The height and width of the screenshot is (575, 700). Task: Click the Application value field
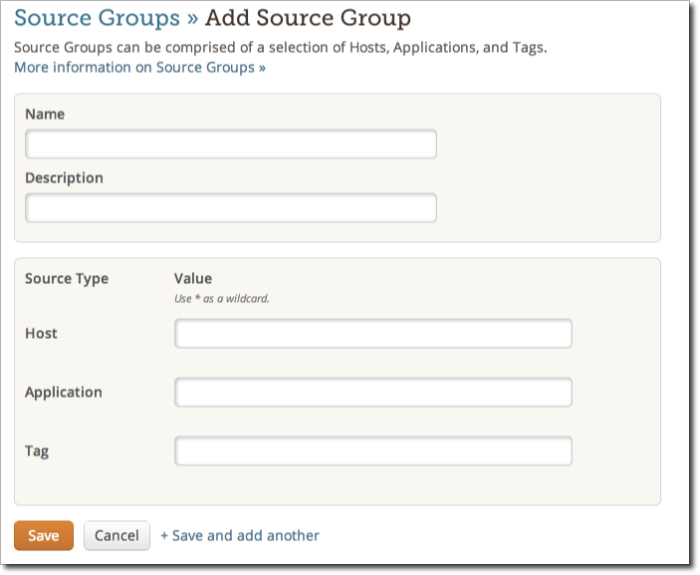373,392
